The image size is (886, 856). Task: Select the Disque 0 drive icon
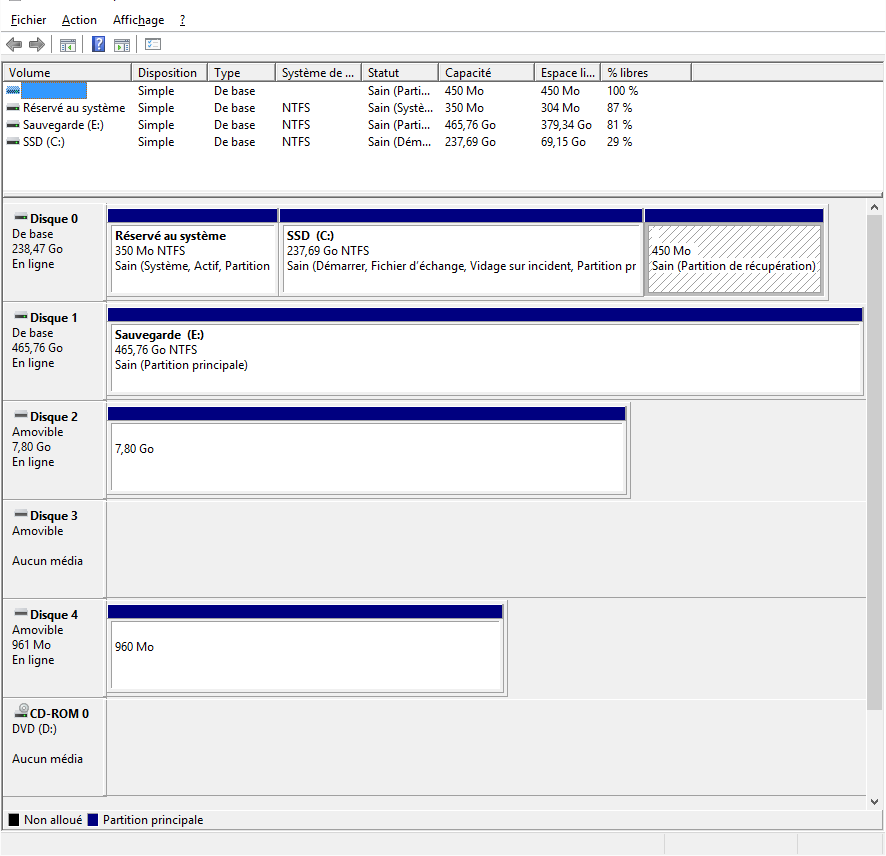click(x=21, y=217)
